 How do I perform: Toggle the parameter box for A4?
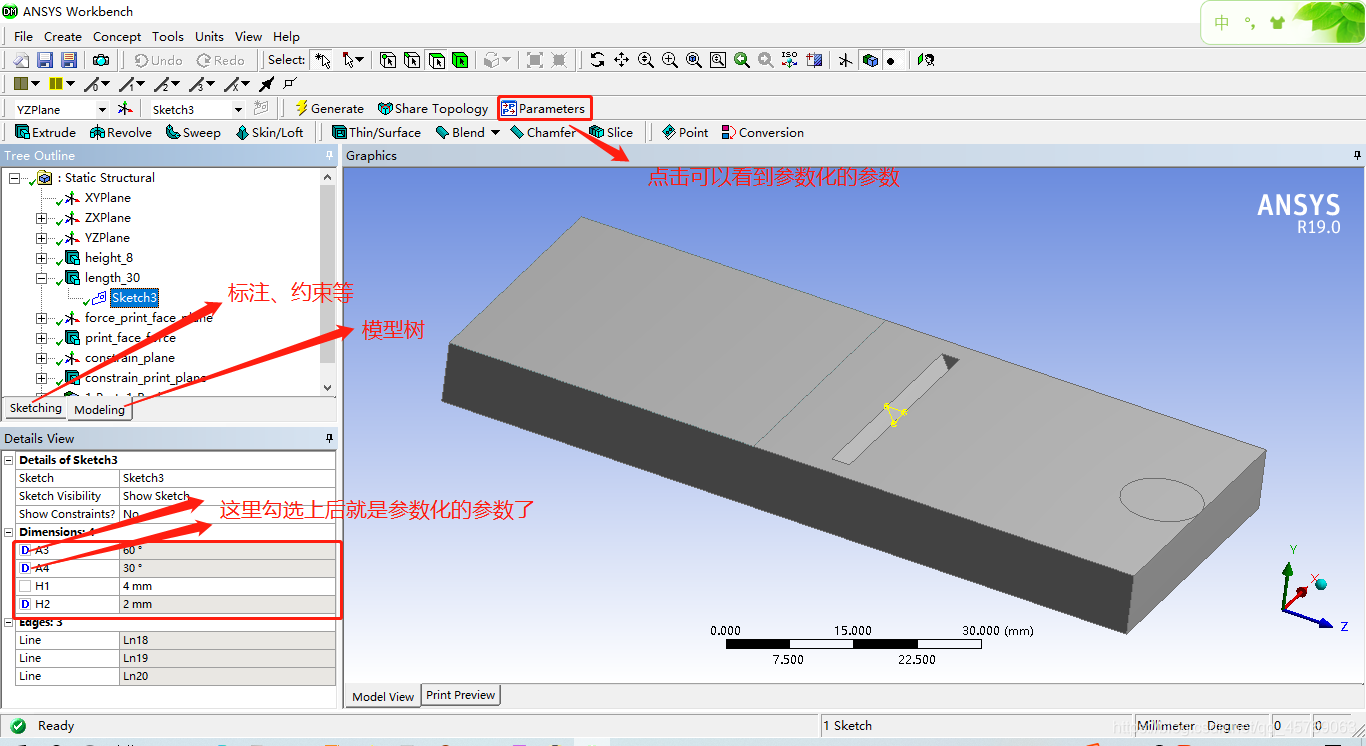(25, 568)
